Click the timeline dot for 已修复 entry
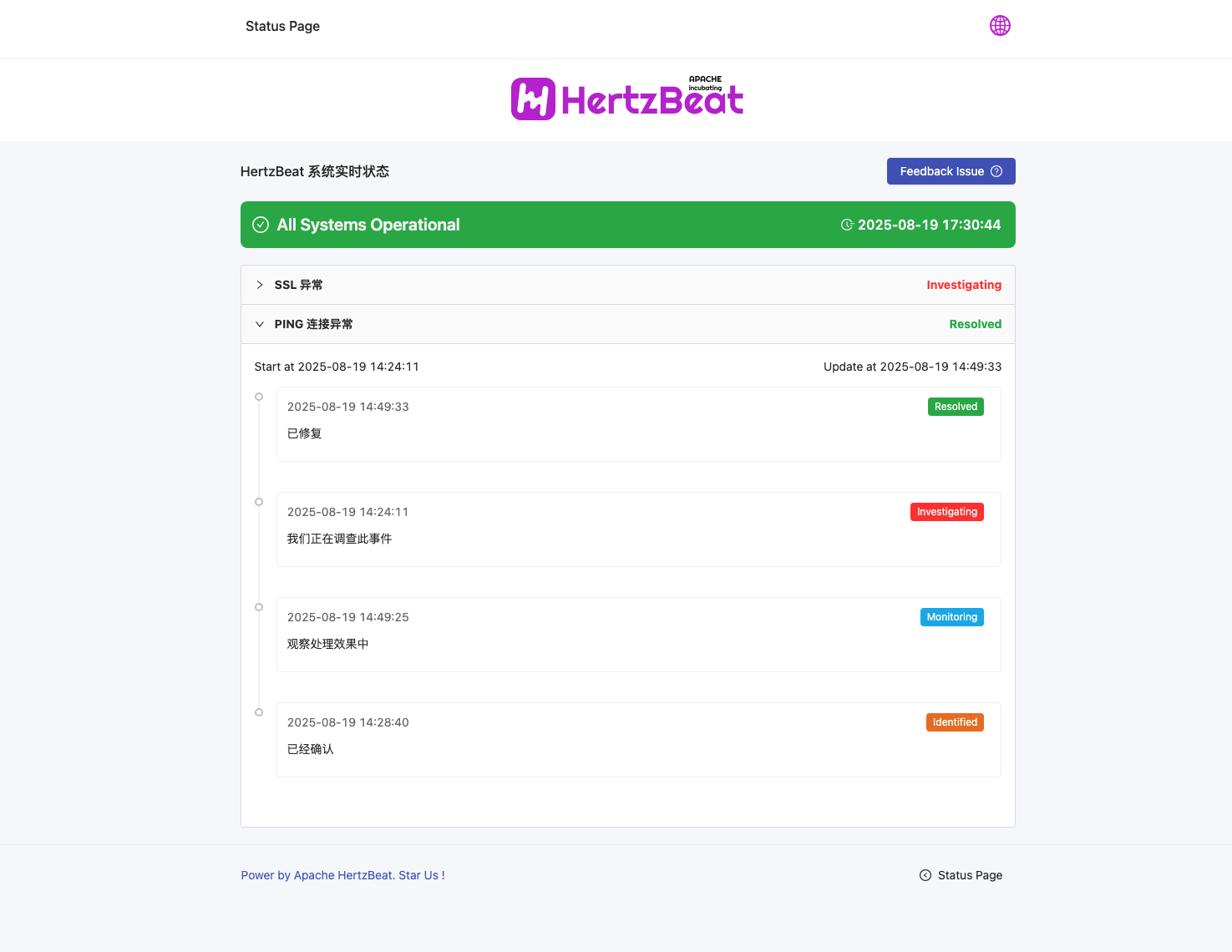Image resolution: width=1232 pixels, height=952 pixels. point(259,397)
